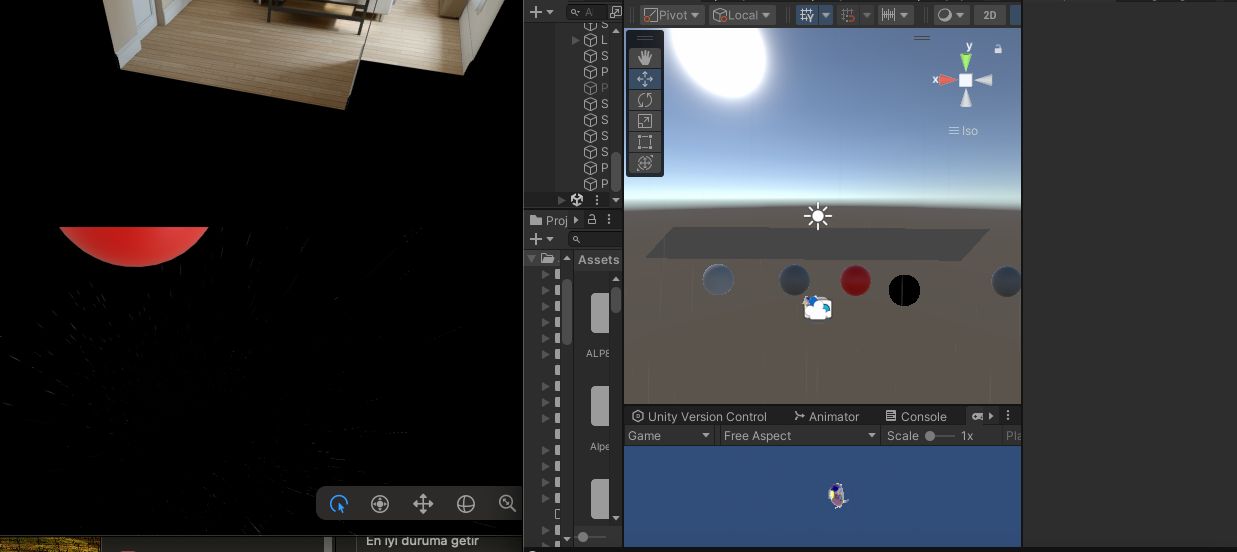Open draw mode shading dropdown

click(950, 15)
